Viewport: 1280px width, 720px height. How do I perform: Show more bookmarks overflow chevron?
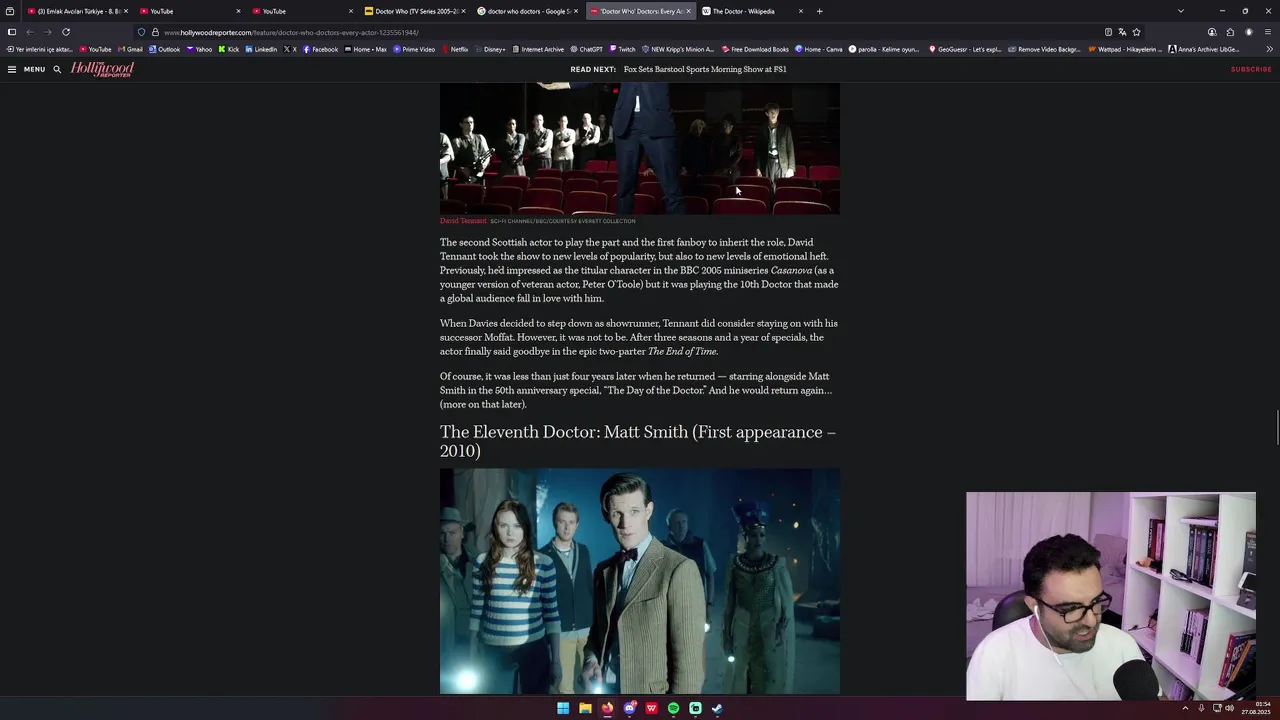click(1269, 49)
